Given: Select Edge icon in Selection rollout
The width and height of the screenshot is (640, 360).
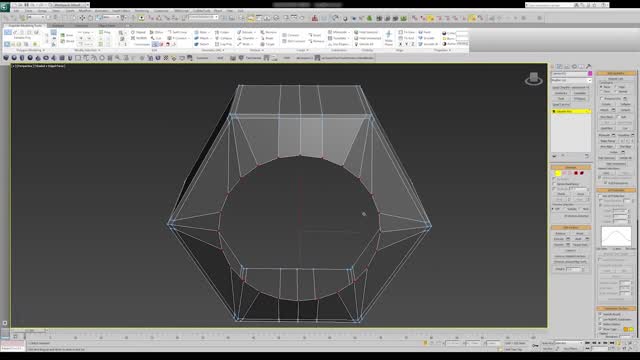Looking at the screenshot, I should click(x=564, y=173).
